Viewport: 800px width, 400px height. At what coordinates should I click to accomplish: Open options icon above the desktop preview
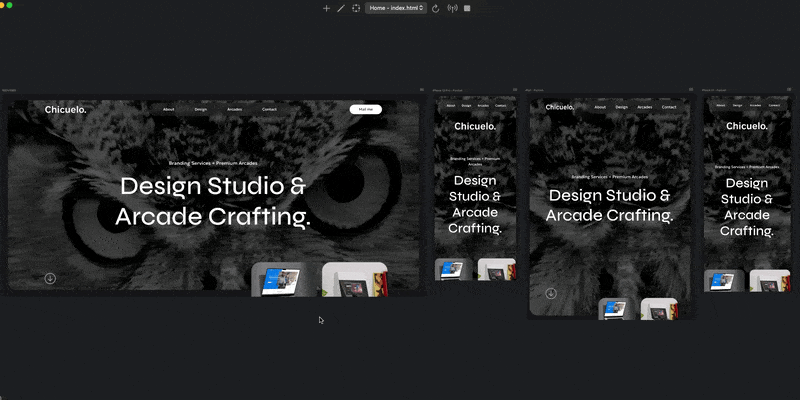tap(423, 91)
